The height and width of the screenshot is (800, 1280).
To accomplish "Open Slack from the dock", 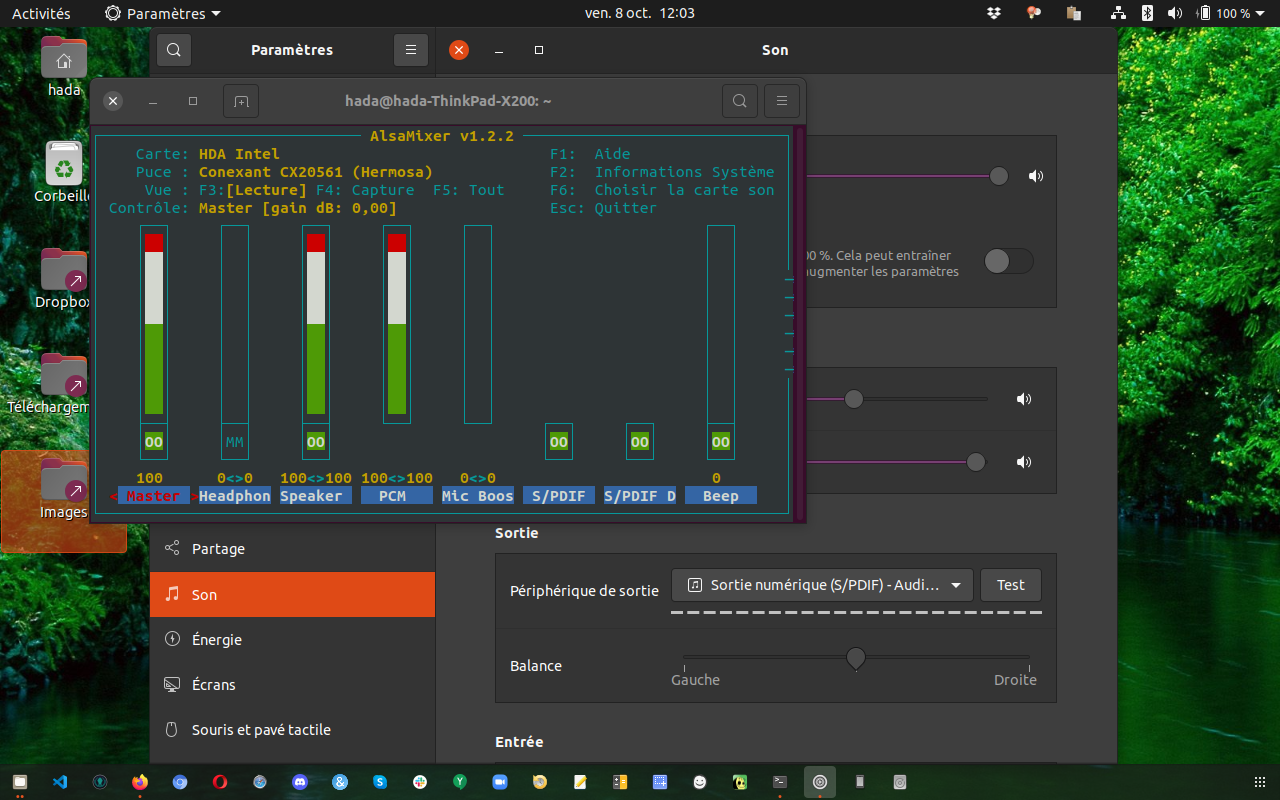I will (420, 782).
